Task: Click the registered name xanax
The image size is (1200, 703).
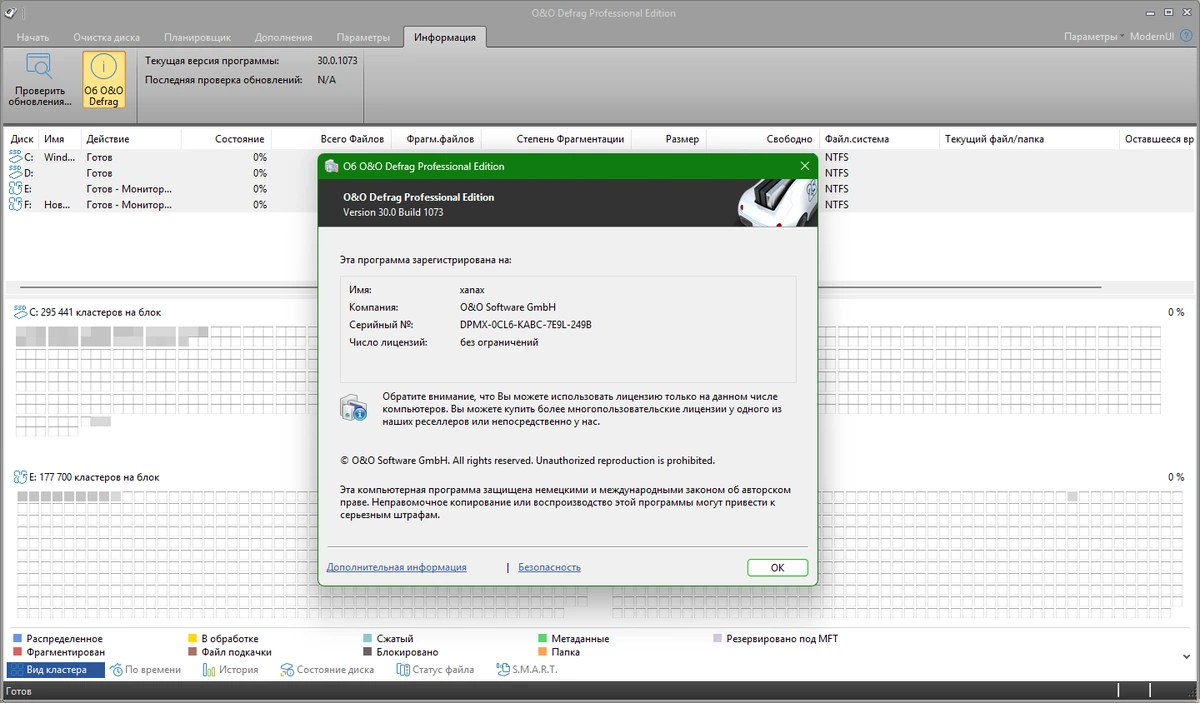Action: point(472,289)
